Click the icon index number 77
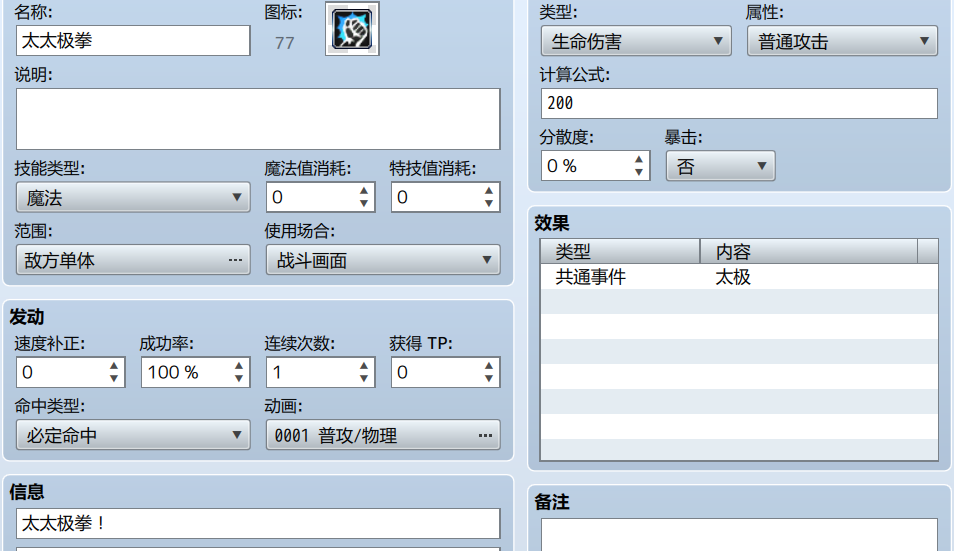The width and height of the screenshot is (954, 551). (x=285, y=43)
